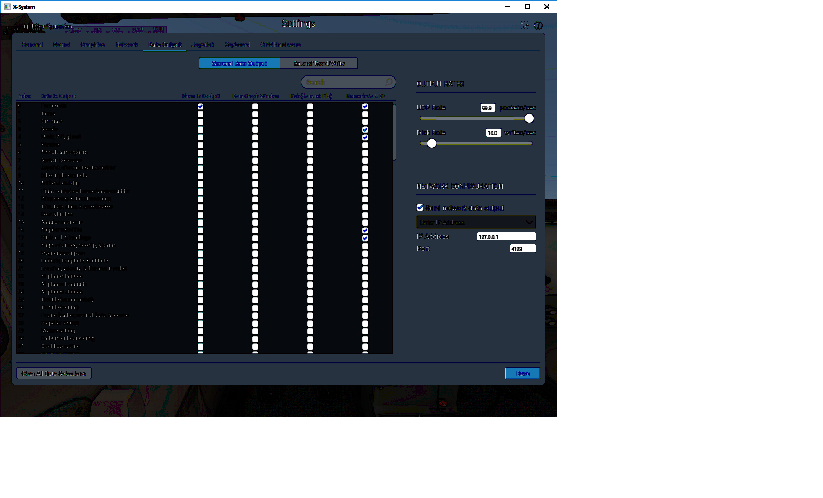Open the Enter IP Address dropdown
The height and width of the screenshot is (498, 823).
coord(476,222)
